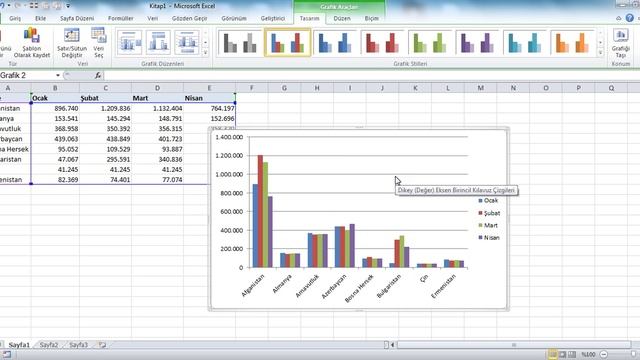Click the Nisan legend entry
640x360 pixels.
tap(489, 238)
